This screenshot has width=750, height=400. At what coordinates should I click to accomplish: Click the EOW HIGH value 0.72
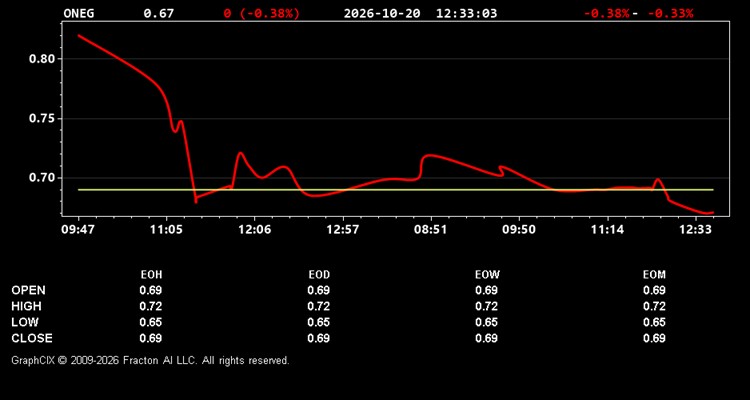[486, 306]
